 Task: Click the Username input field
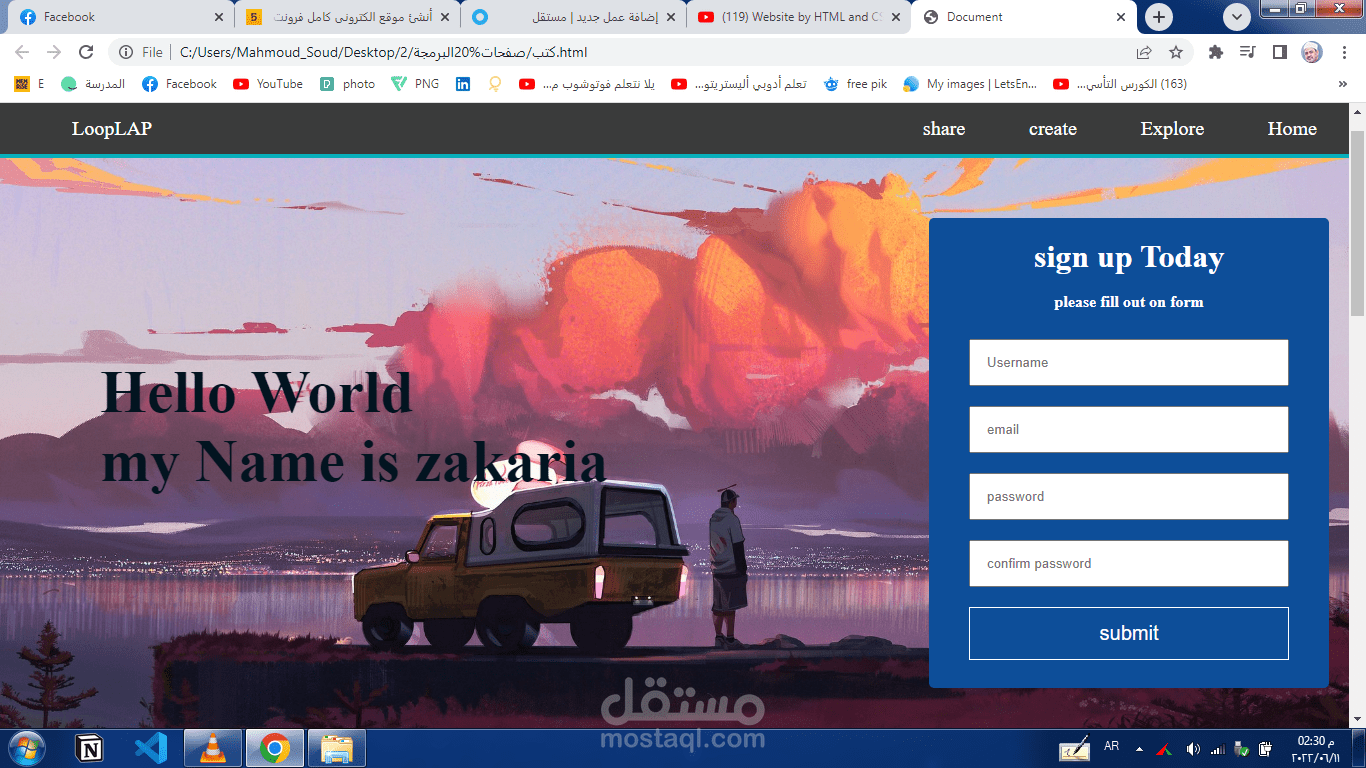(1129, 362)
